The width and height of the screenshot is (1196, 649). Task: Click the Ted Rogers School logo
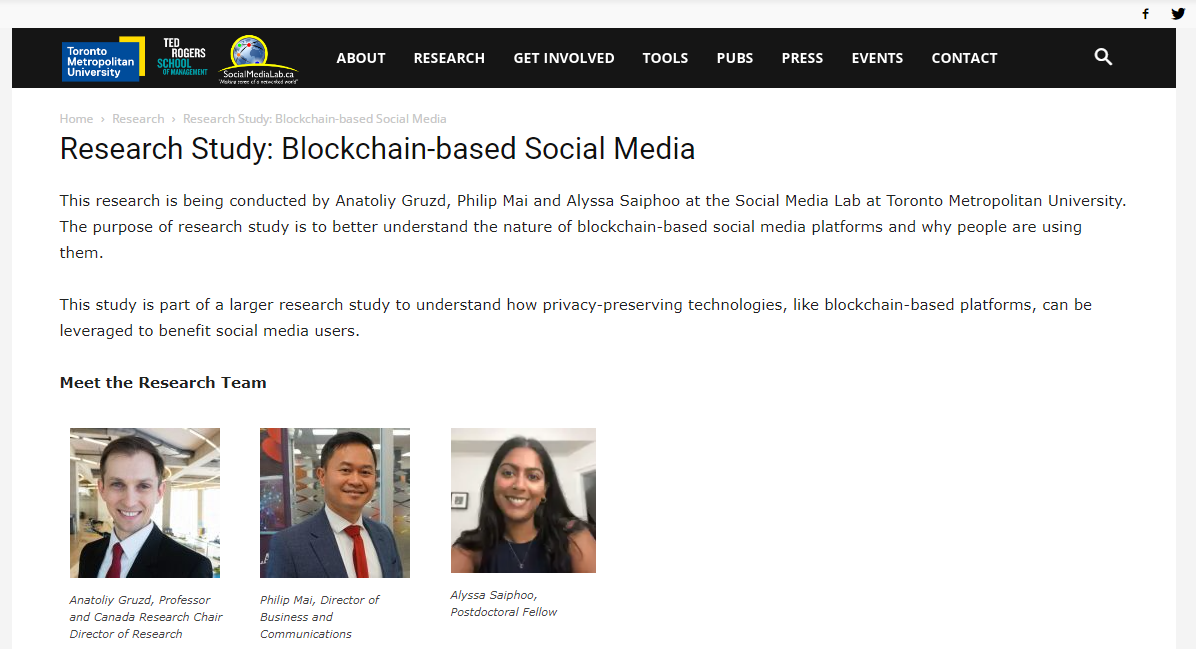click(182, 58)
